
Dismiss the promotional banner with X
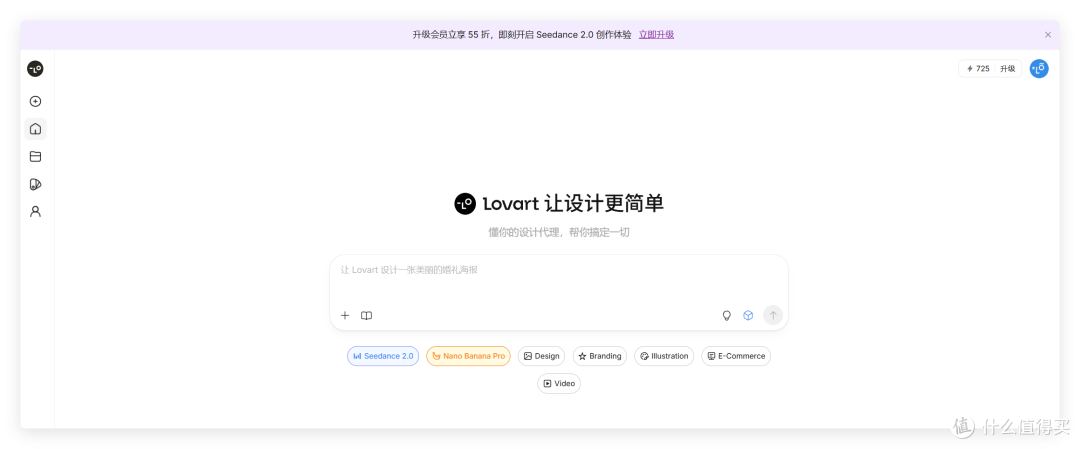[x=1048, y=34]
